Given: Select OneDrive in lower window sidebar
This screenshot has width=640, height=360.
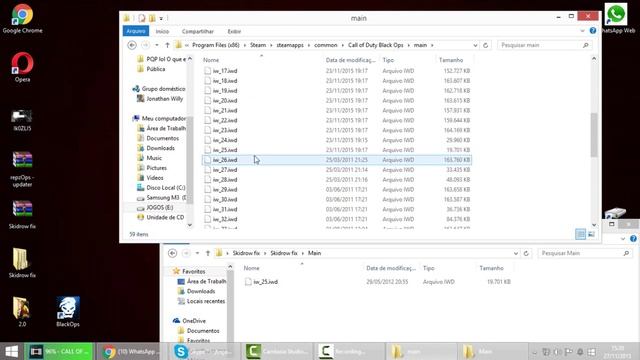Looking at the screenshot, I should [194, 321].
